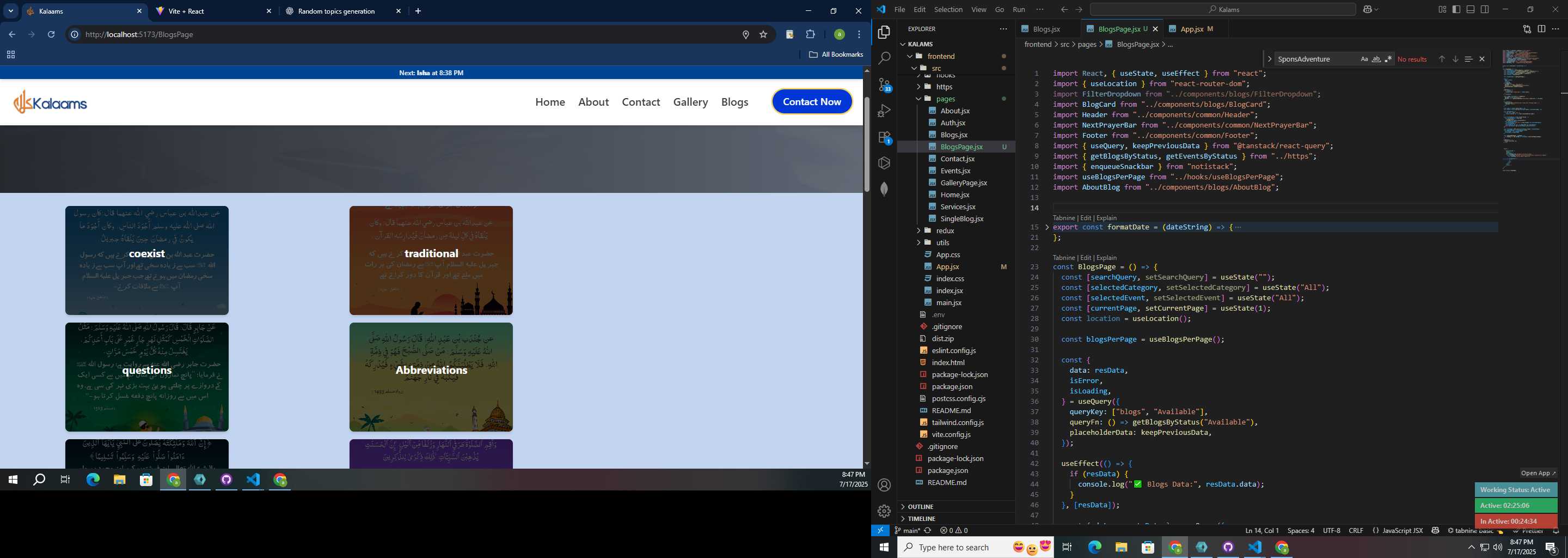This screenshot has width=1568, height=558.
Task: Expand replace toggle chevron in find widget
Action: coord(1269,59)
